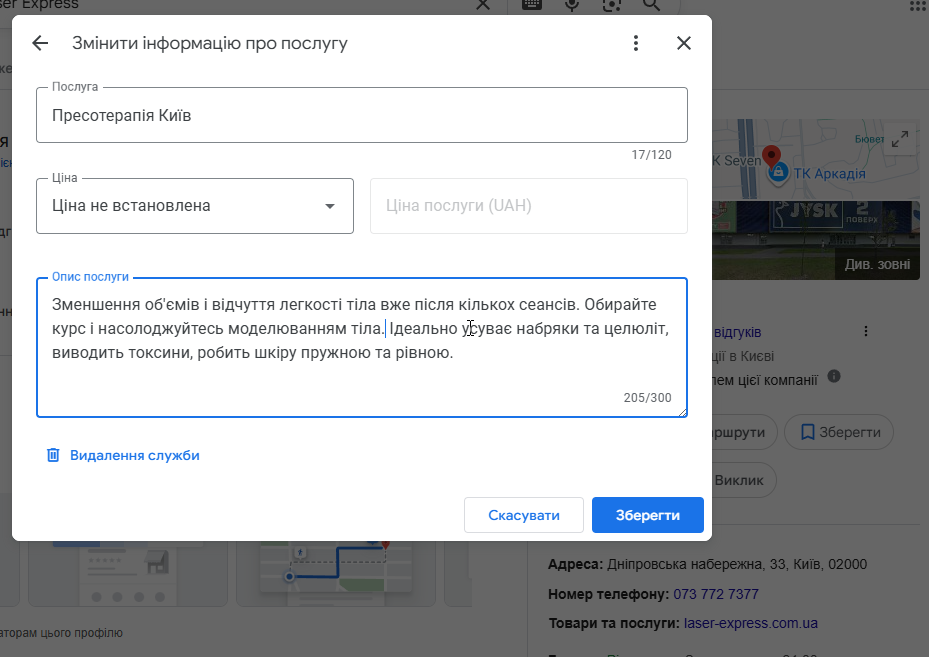Open the Ціна dropdown
Viewport: 929px width, 657px height.
[x=195, y=206]
